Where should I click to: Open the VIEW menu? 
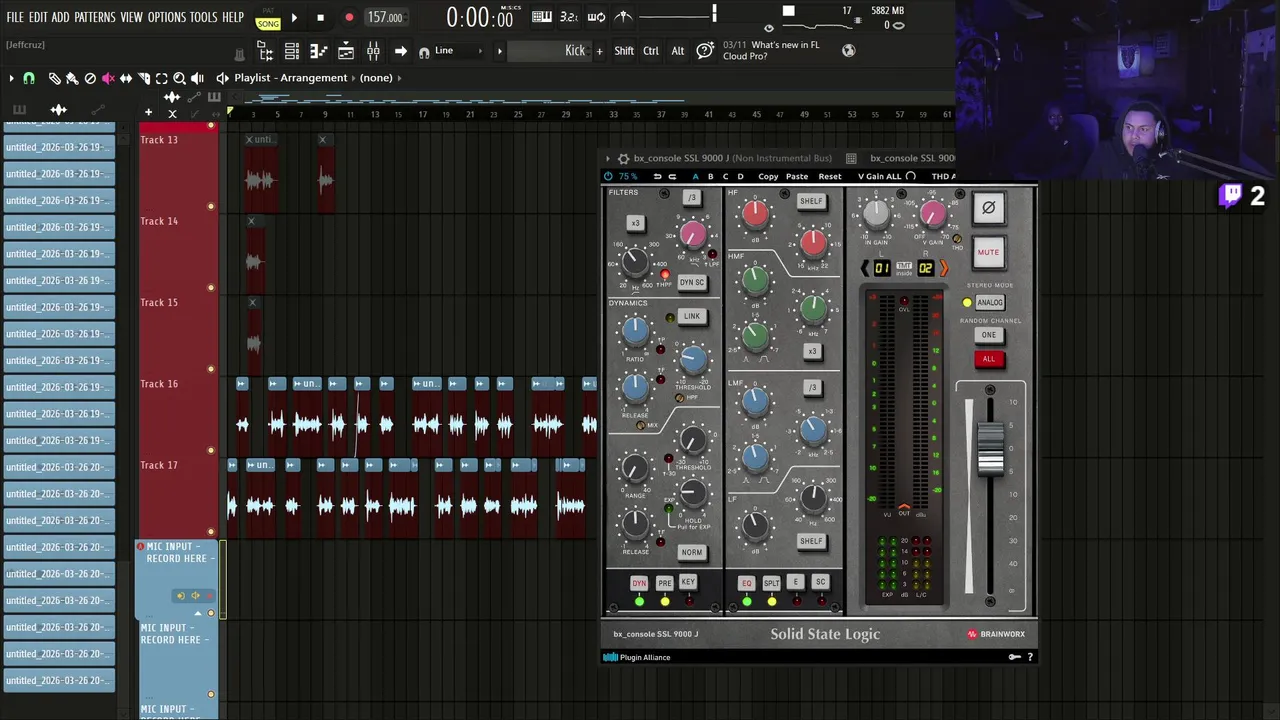click(132, 17)
